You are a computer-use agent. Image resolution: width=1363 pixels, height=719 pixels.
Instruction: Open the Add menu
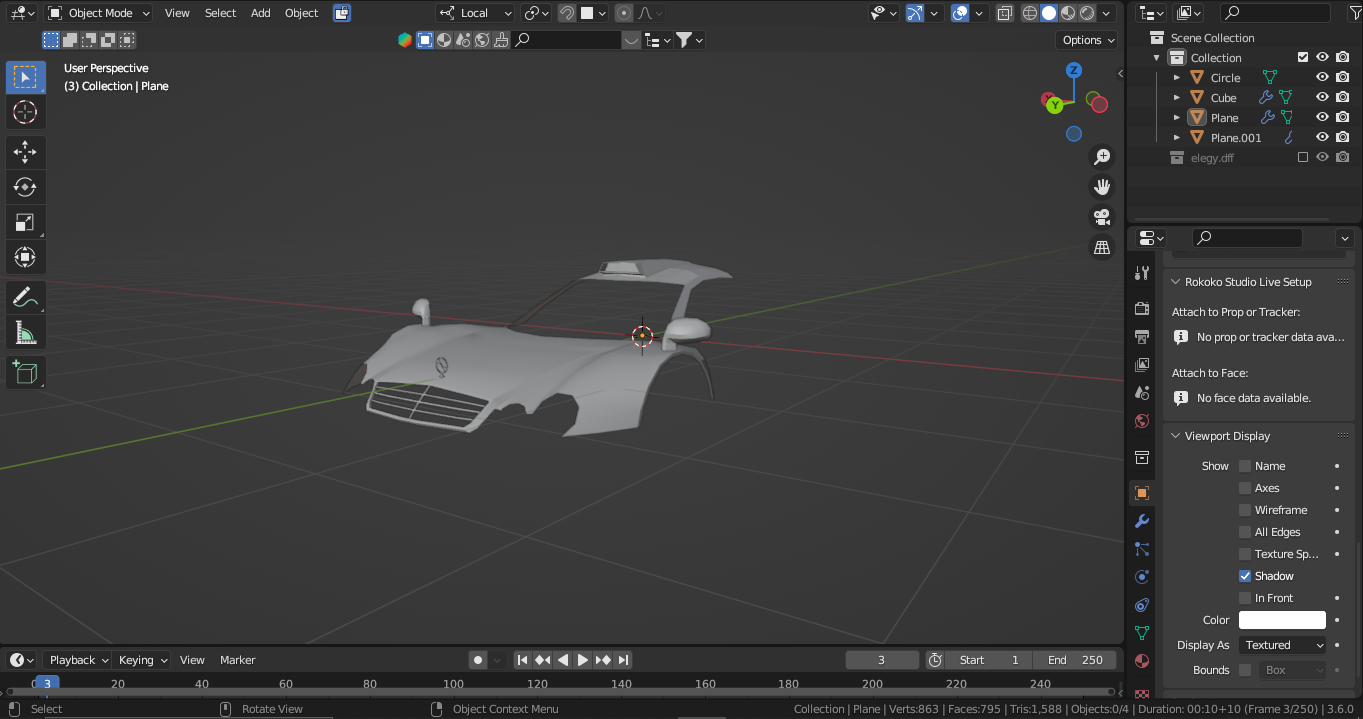(x=260, y=13)
